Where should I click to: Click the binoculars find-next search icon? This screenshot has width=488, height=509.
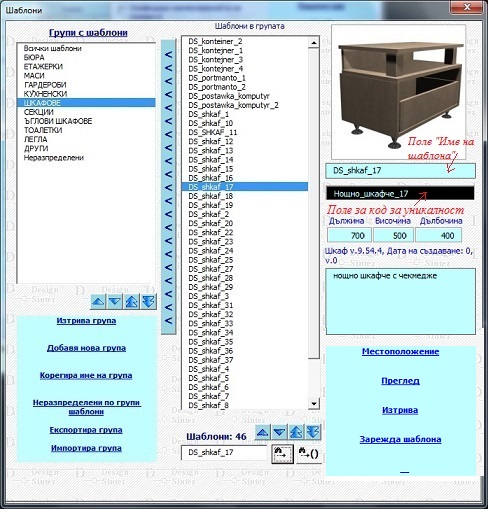pyautogui.click(x=282, y=454)
